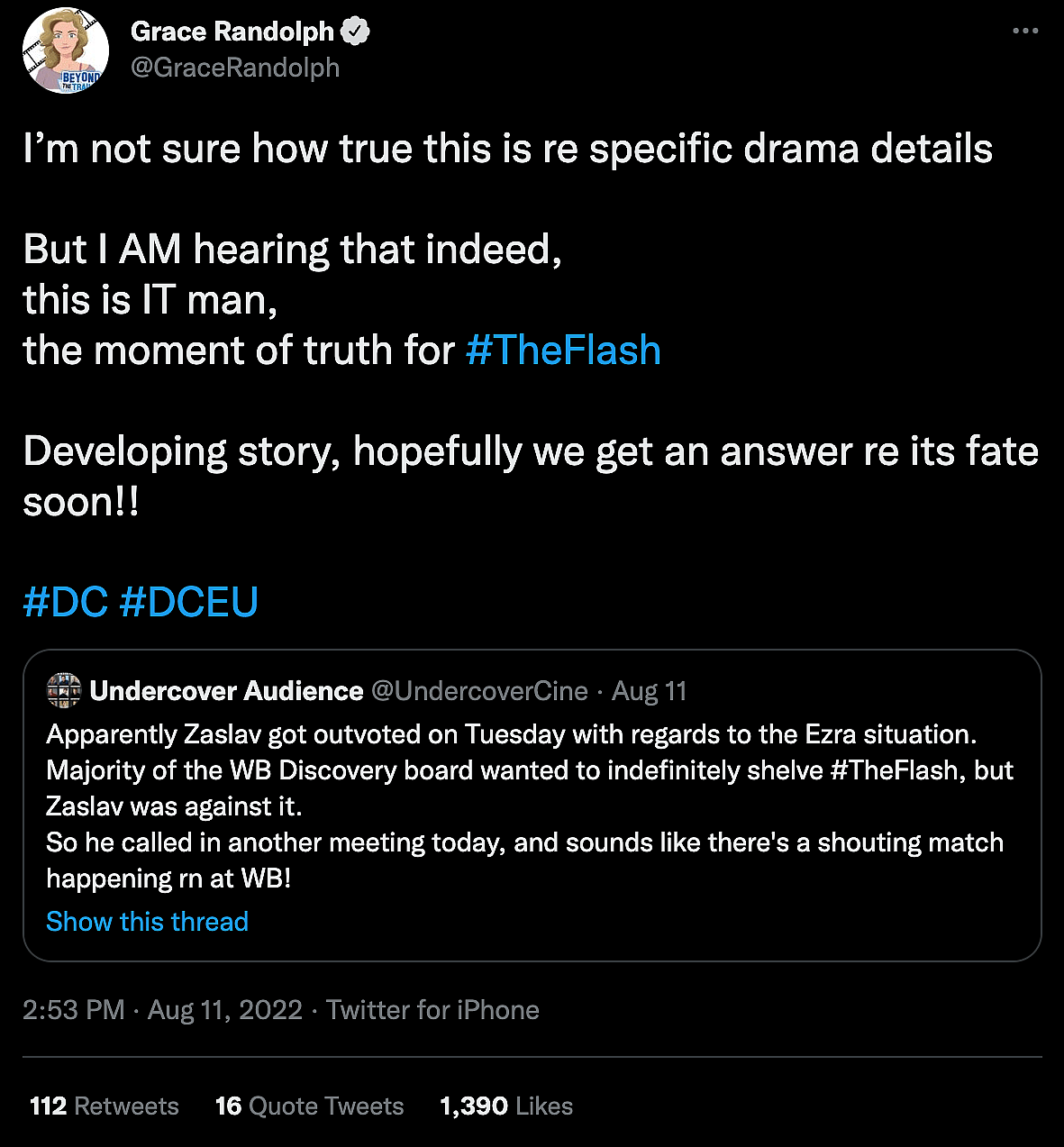The image size is (1064, 1147).
Task: View the 16 Quote Tweets list
Action: coord(309,1106)
